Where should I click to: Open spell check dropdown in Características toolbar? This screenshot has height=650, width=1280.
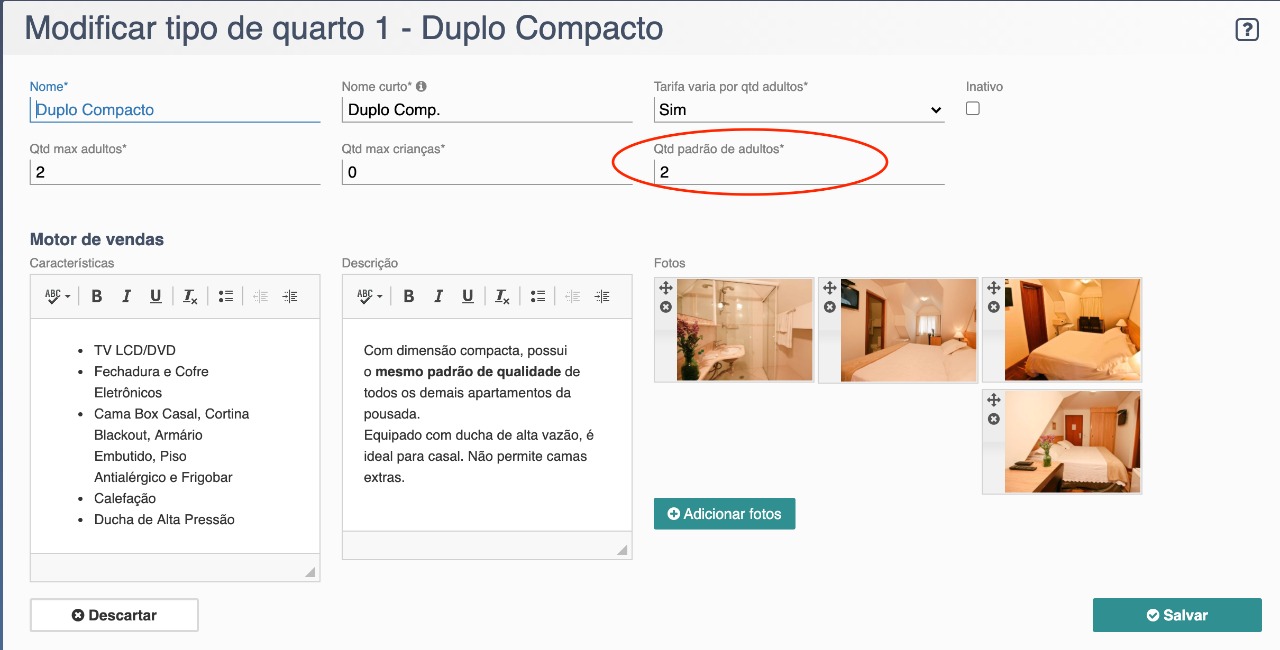click(x=57, y=296)
